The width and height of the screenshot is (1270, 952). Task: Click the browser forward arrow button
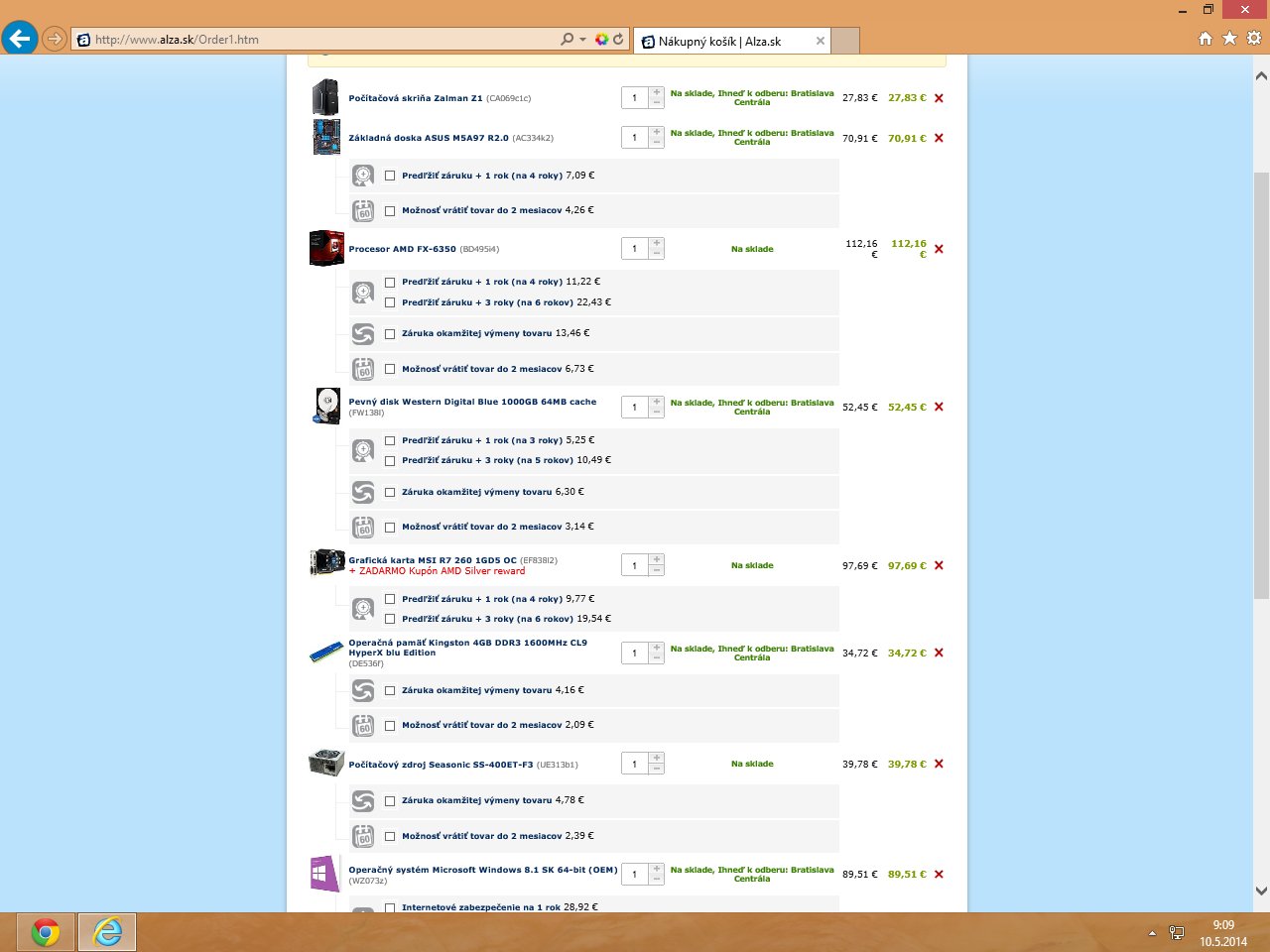click(55, 40)
